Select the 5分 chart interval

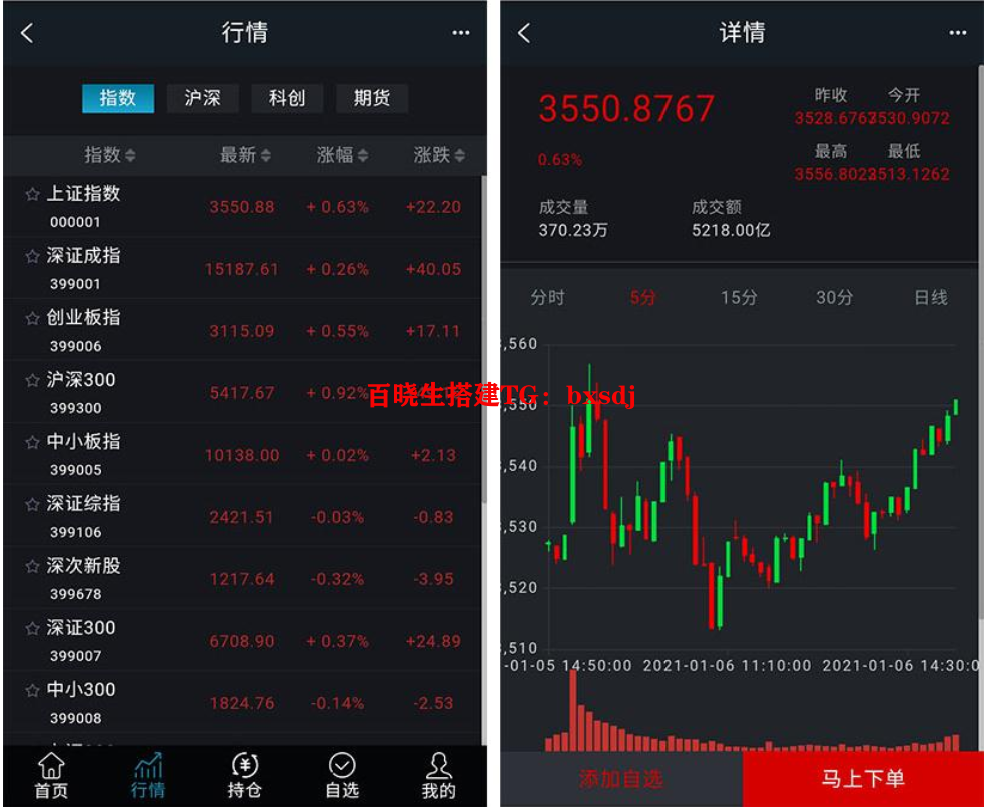click(643, 297)
